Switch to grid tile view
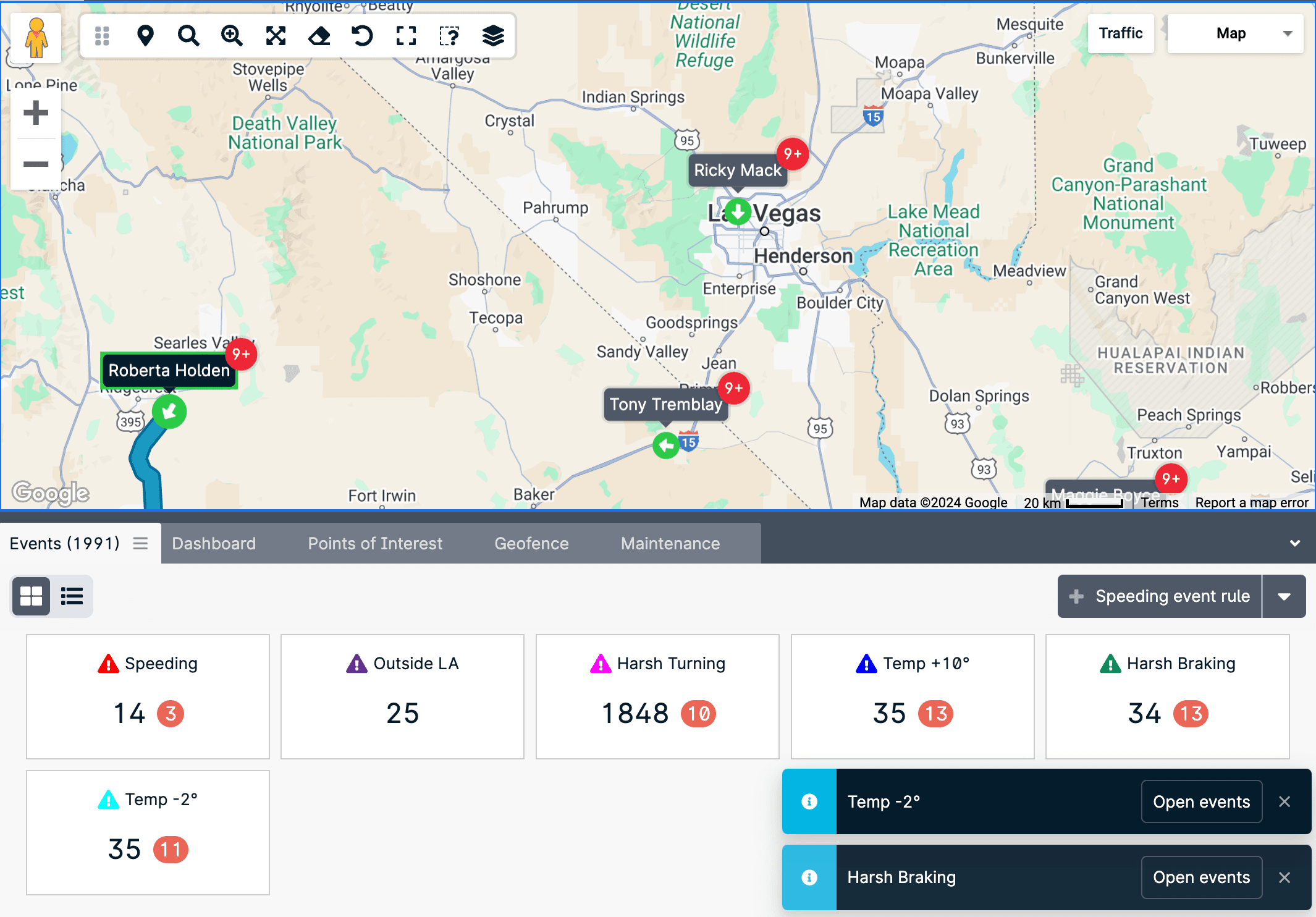Screen dimensions: 1316x917 tap(31, 596)
